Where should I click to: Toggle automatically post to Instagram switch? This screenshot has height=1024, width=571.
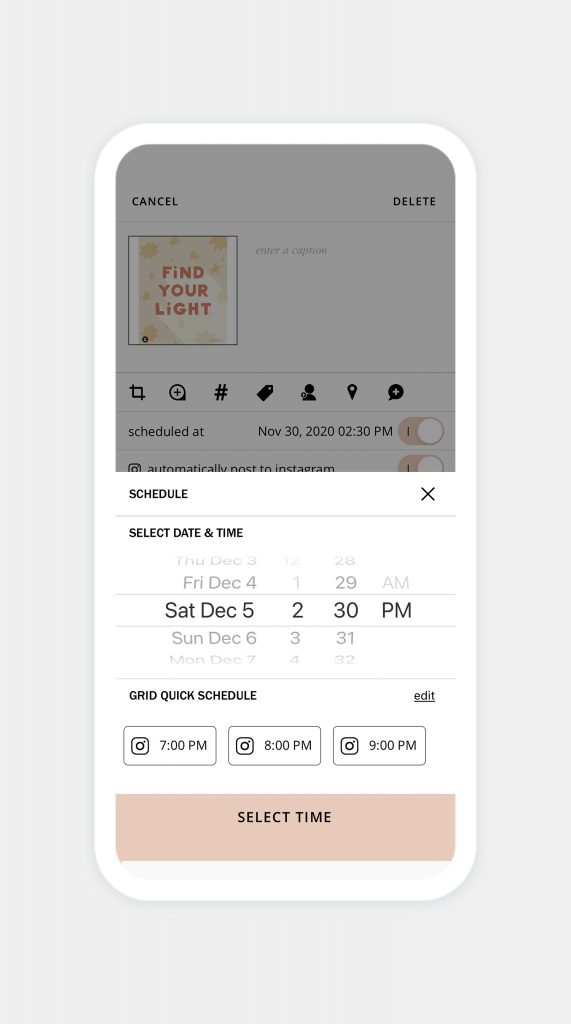tap(421, 464)
